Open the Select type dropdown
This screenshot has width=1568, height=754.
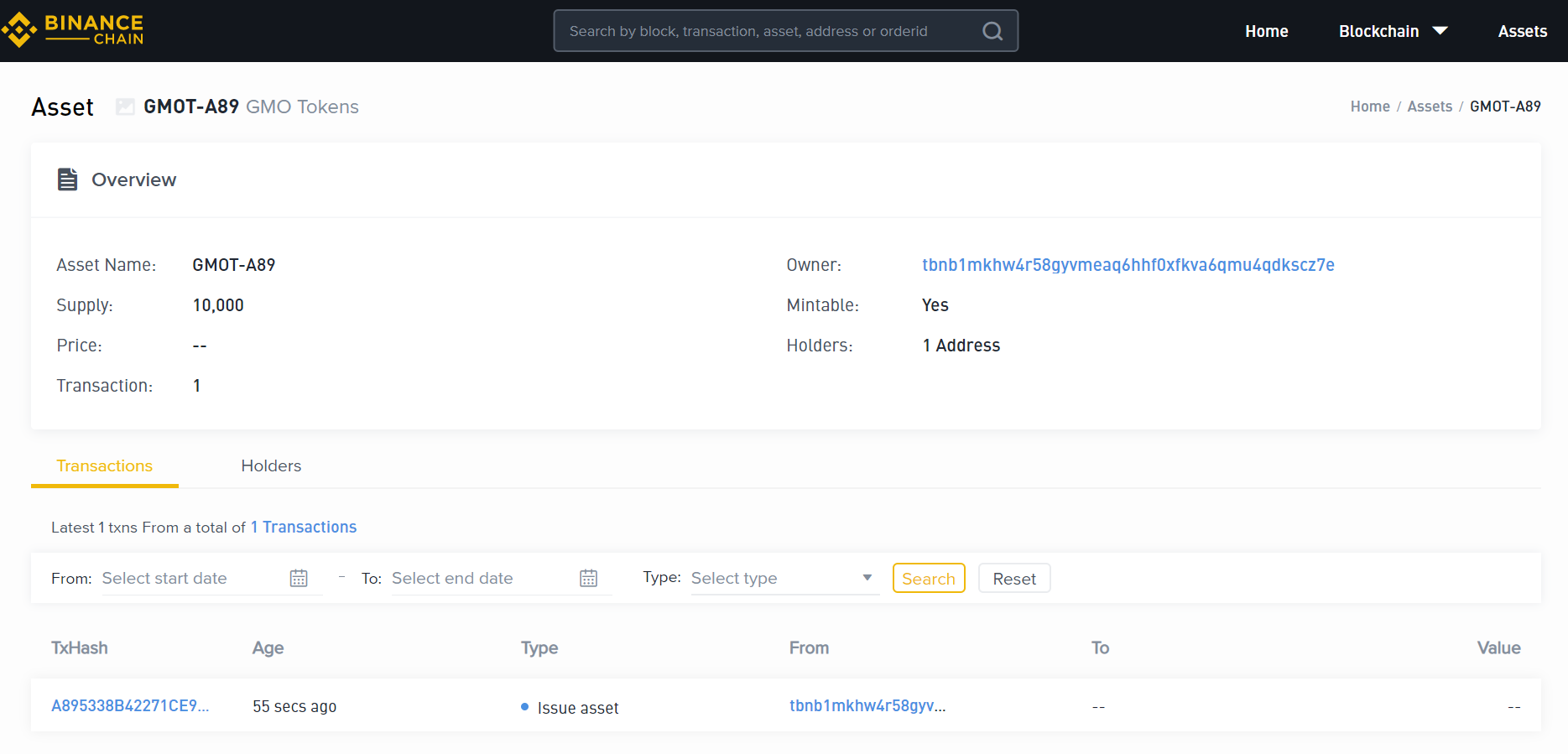tap(784, 578)
